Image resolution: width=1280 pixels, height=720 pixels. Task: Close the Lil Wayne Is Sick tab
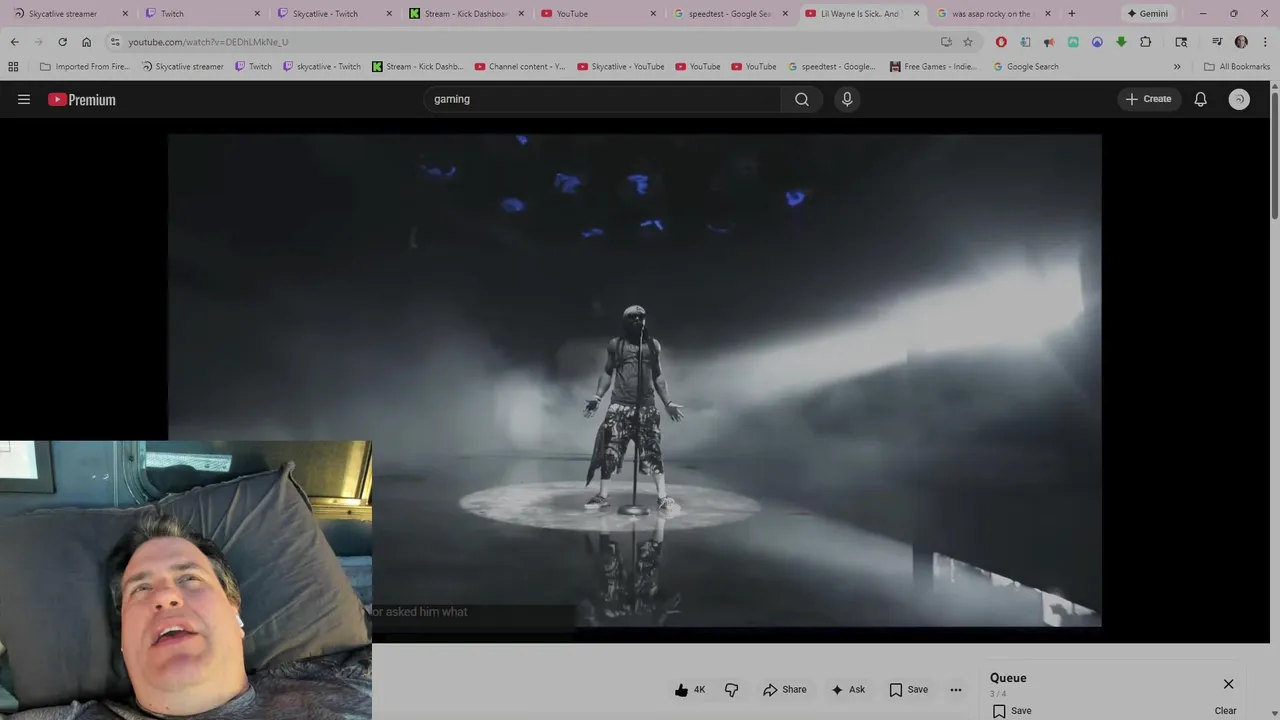[x=916, y=14]
